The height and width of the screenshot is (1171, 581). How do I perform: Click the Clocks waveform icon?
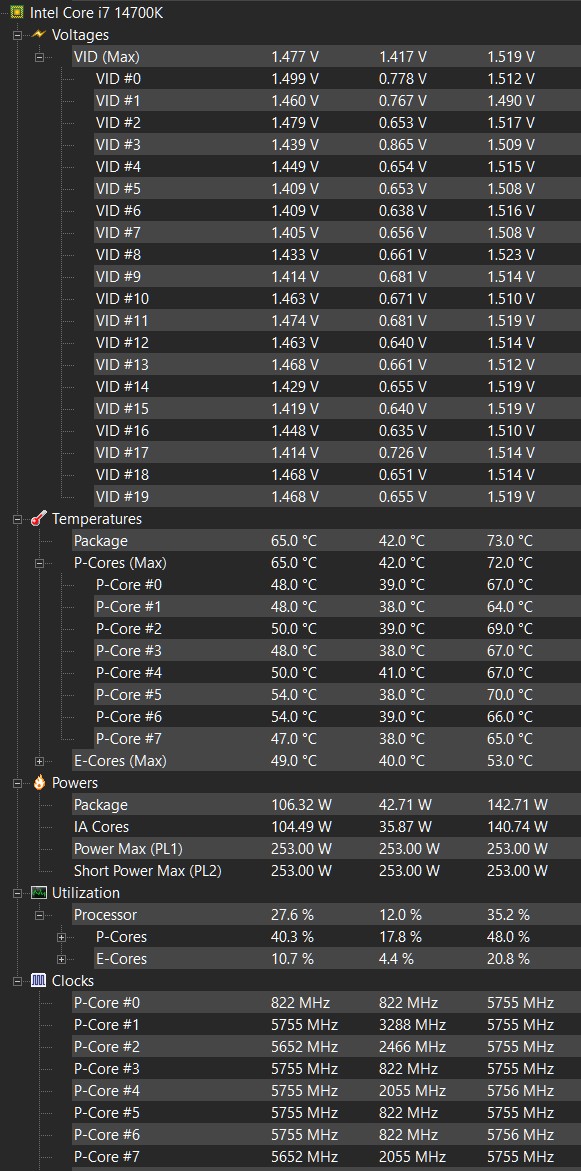[x=39, y=981]
